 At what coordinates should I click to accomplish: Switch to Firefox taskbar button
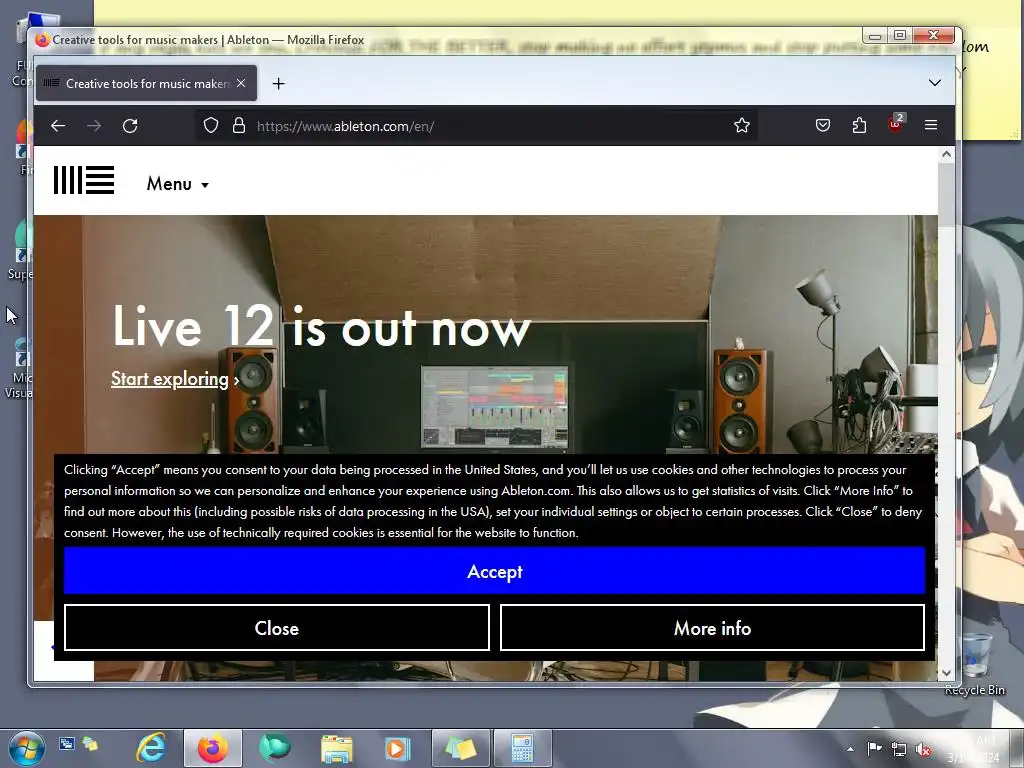click(213, 748)
